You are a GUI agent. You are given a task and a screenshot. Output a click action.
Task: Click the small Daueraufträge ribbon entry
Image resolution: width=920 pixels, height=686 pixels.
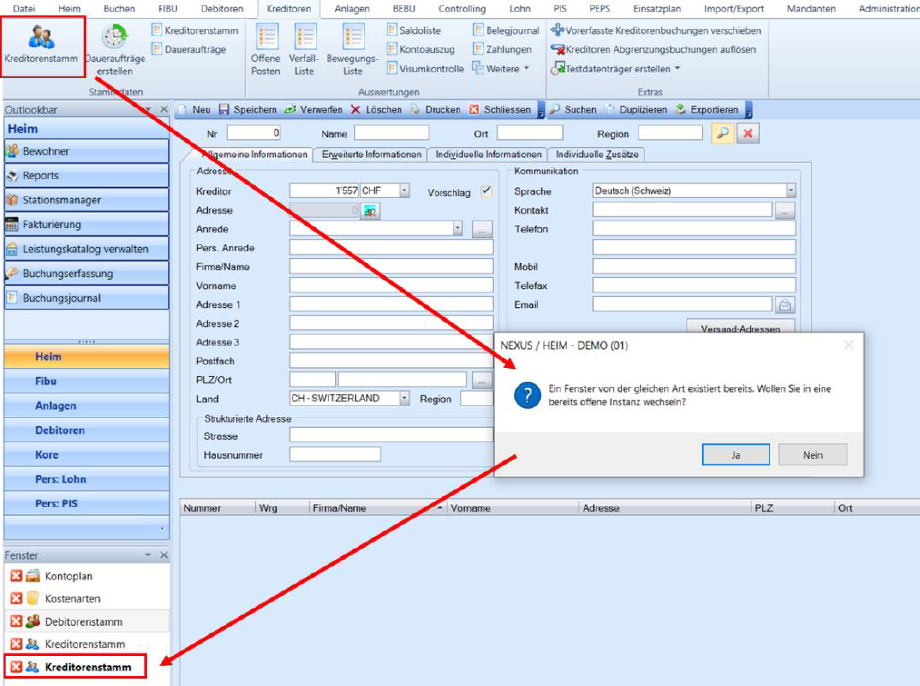tap(188, 49)
